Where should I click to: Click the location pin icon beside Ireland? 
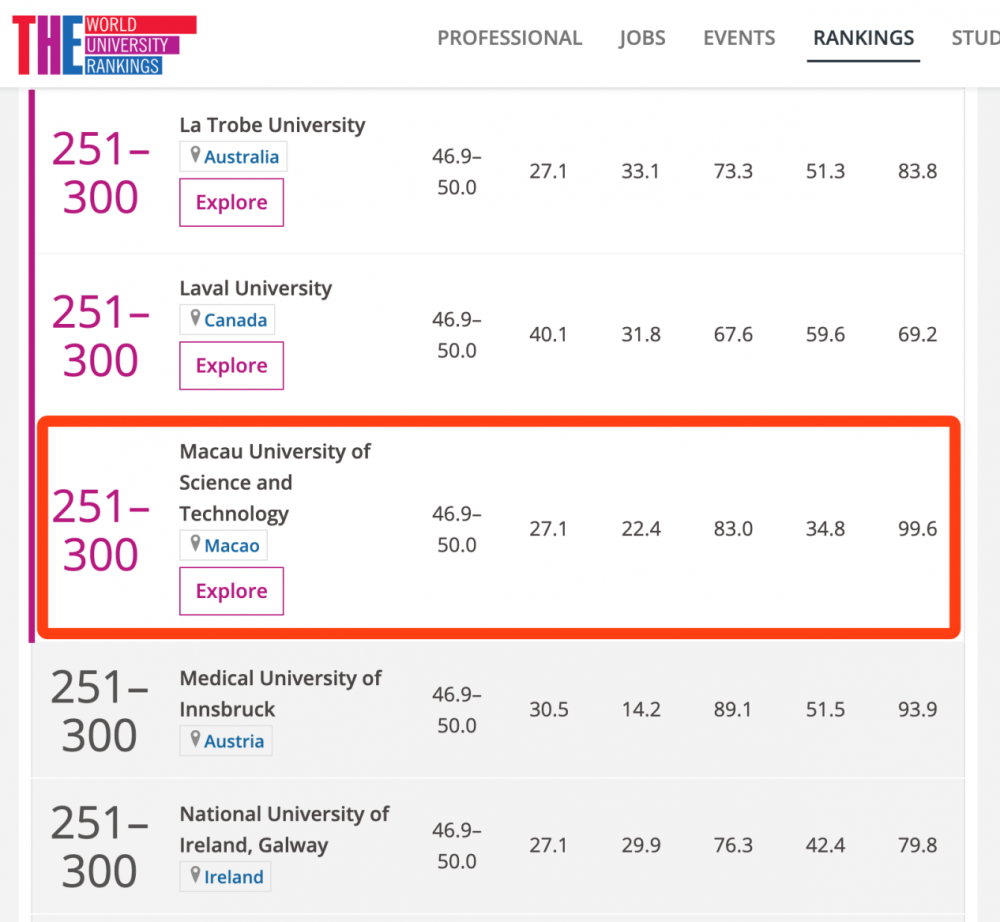(x=195, y=875)
